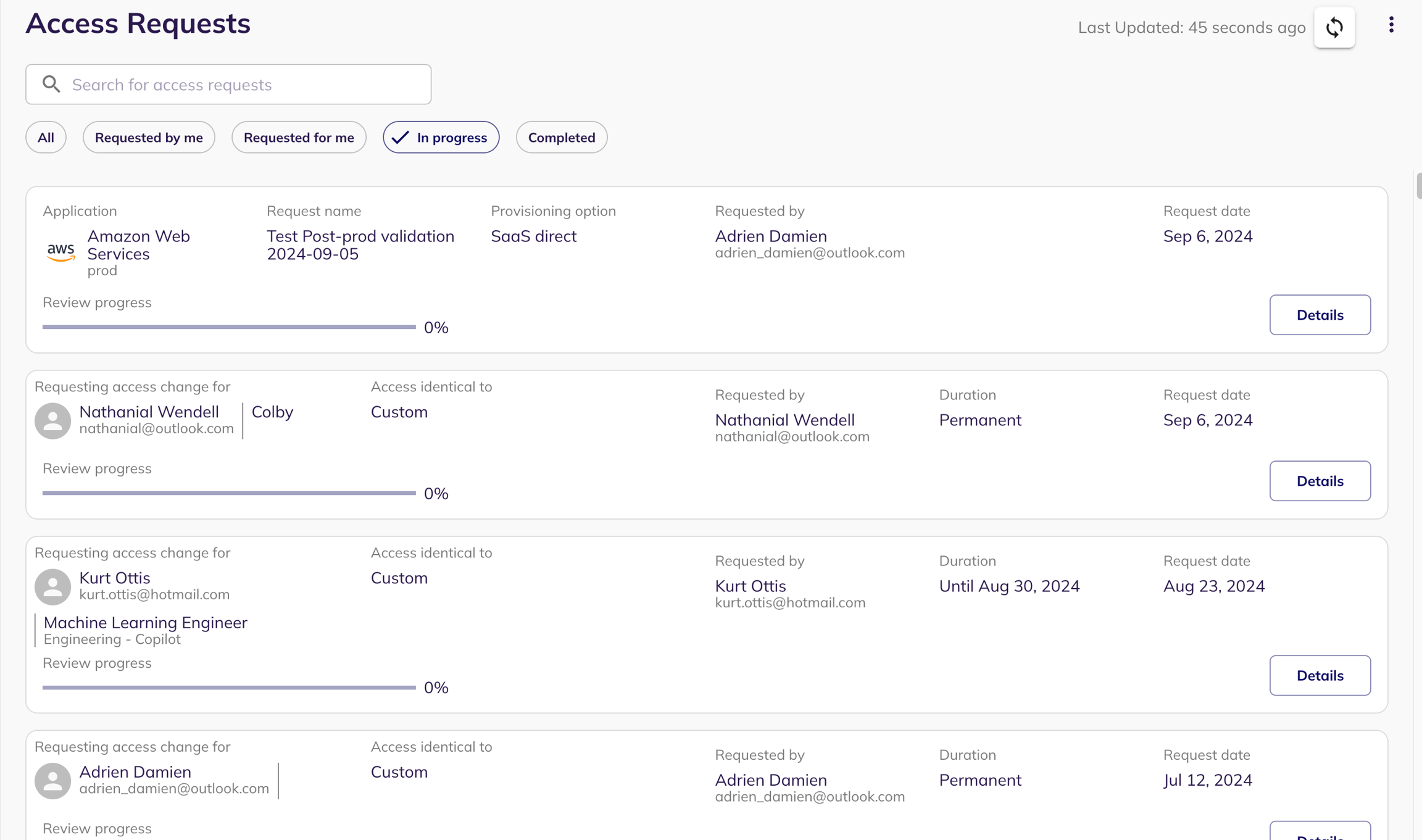Click Adrien Damien's avatar icon
This screenshot has width=1422, height=840.
tap(52, 781)
